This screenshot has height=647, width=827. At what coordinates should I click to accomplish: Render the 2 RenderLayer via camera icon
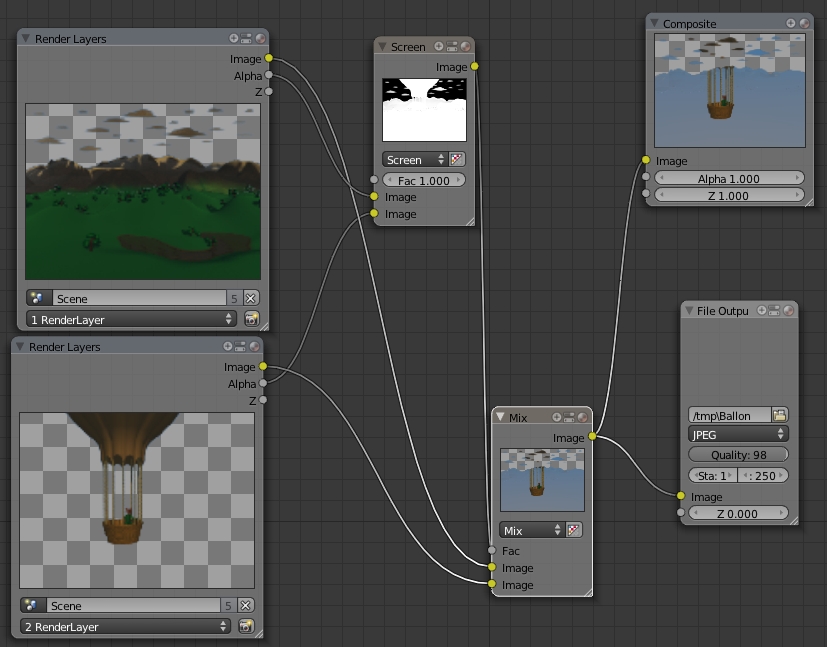pyautogui.click(x=246, y=626)
